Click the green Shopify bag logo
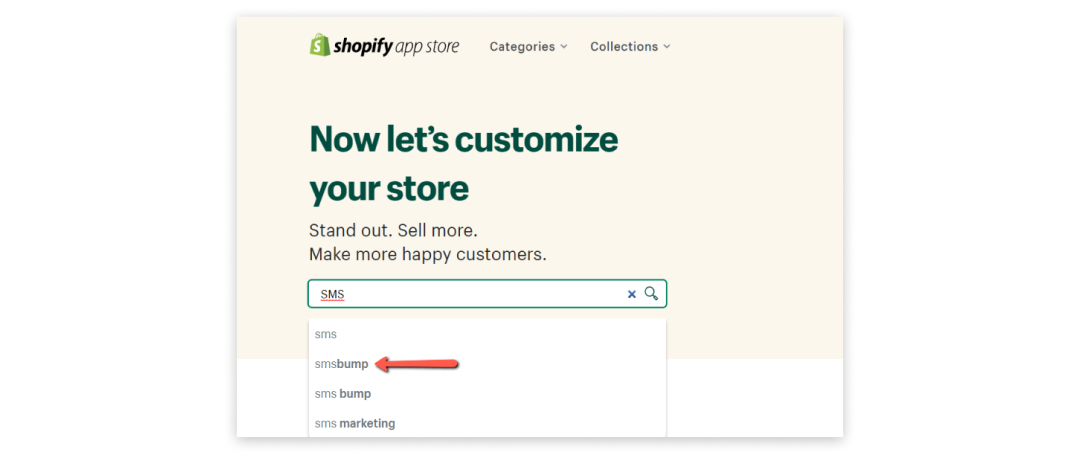 [x=319, y=45]
